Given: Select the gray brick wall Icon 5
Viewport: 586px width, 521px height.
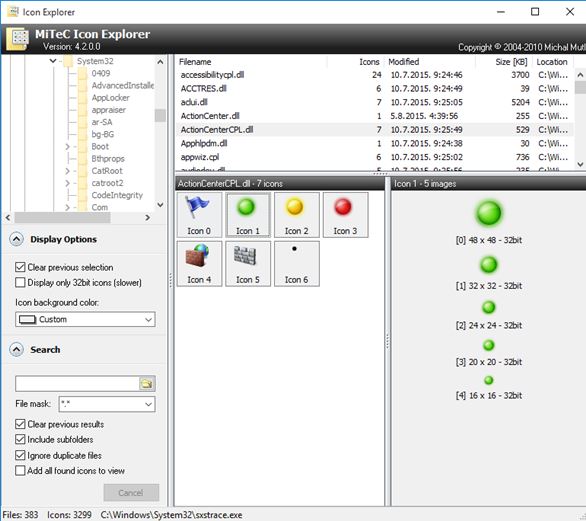Looking at the screenshot, I should tap(248, 263).
